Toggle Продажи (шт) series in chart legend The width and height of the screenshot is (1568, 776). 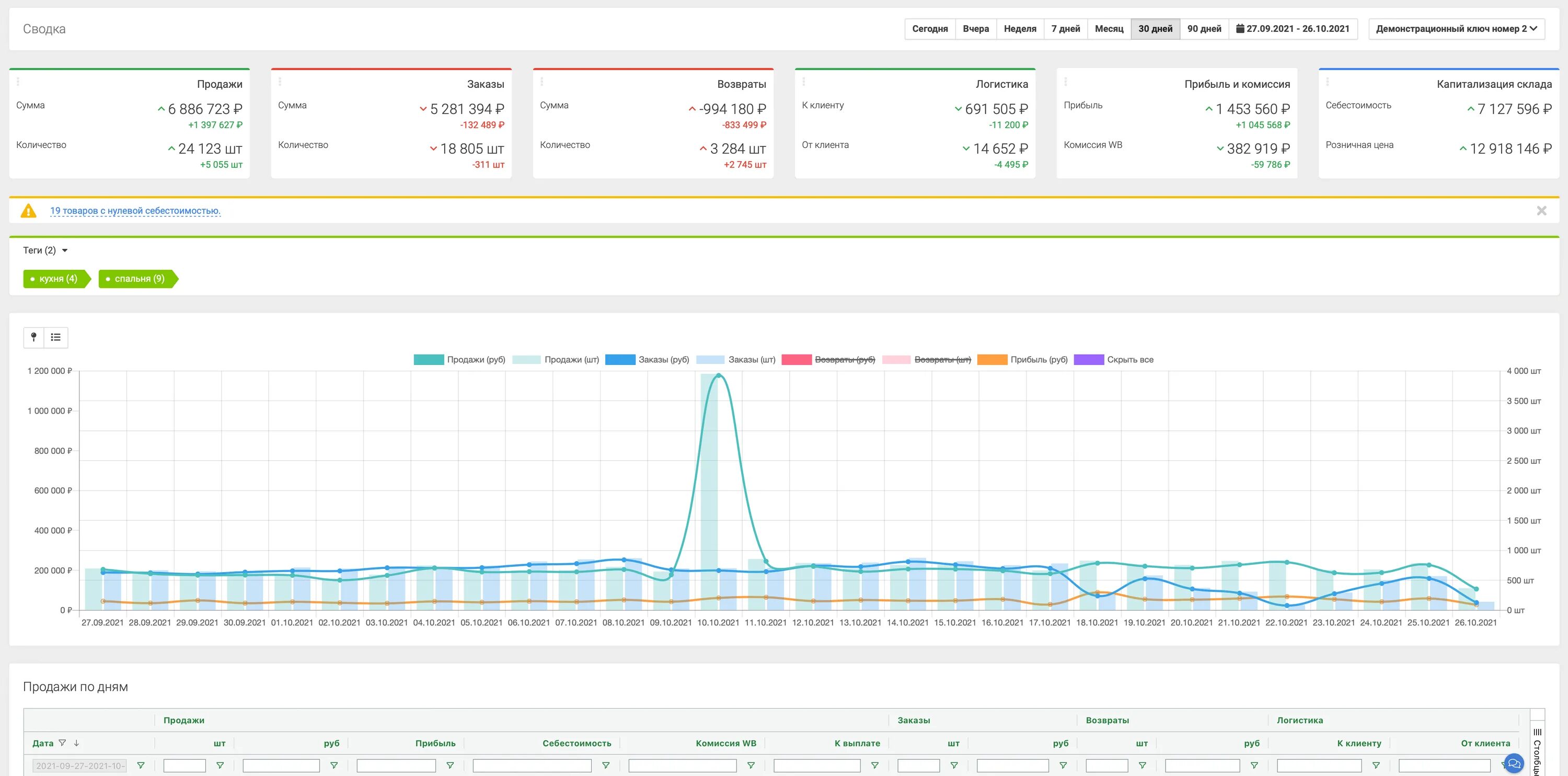556,360
